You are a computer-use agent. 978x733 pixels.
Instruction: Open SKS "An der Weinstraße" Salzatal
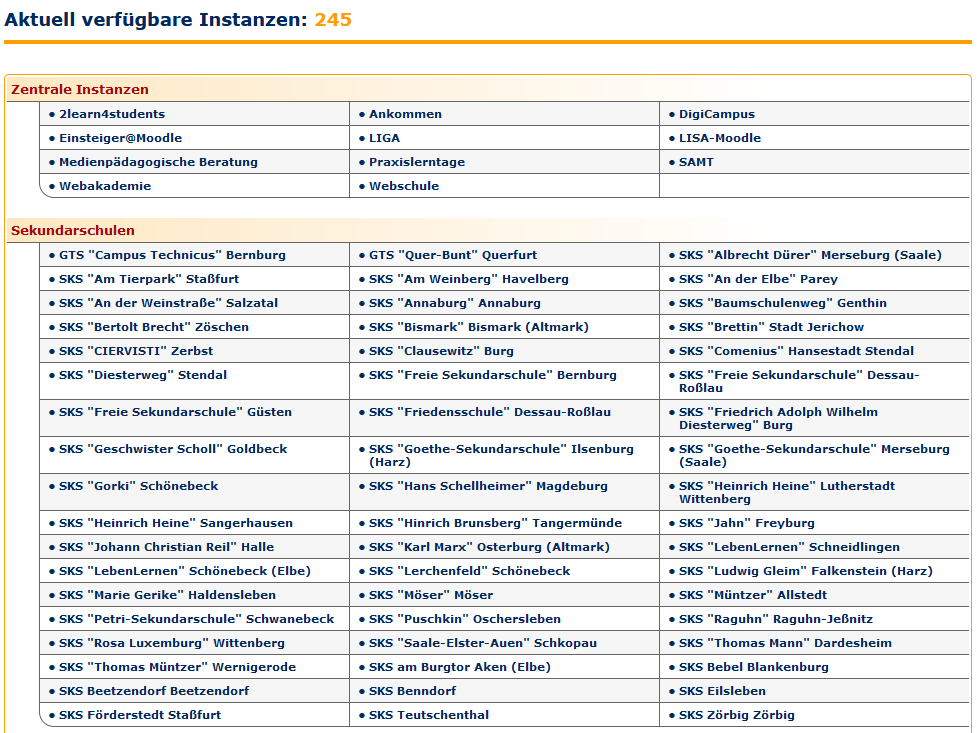click(168, 303)
